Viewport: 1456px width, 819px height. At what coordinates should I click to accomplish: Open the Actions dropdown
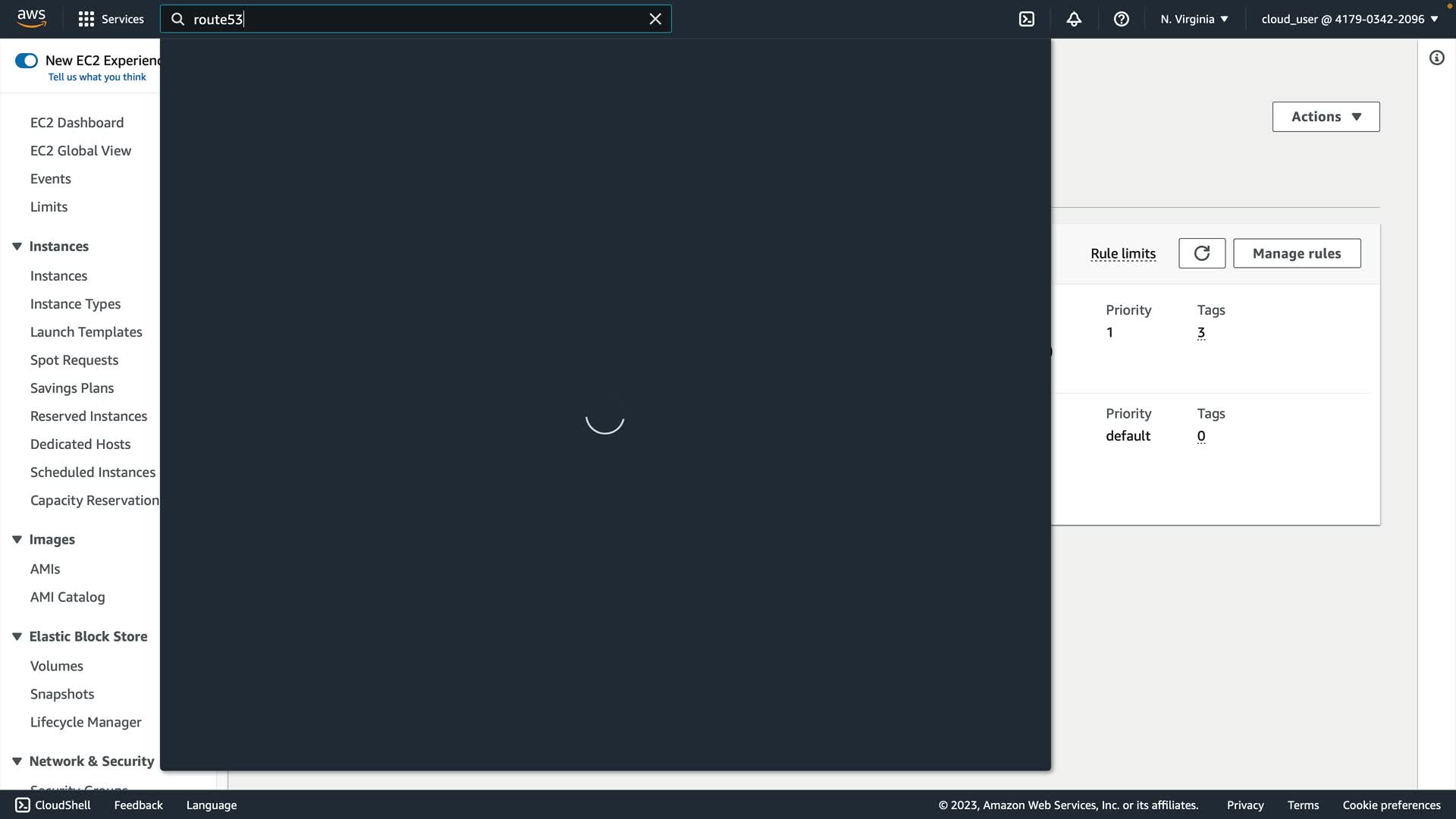tap(1326, 117)
